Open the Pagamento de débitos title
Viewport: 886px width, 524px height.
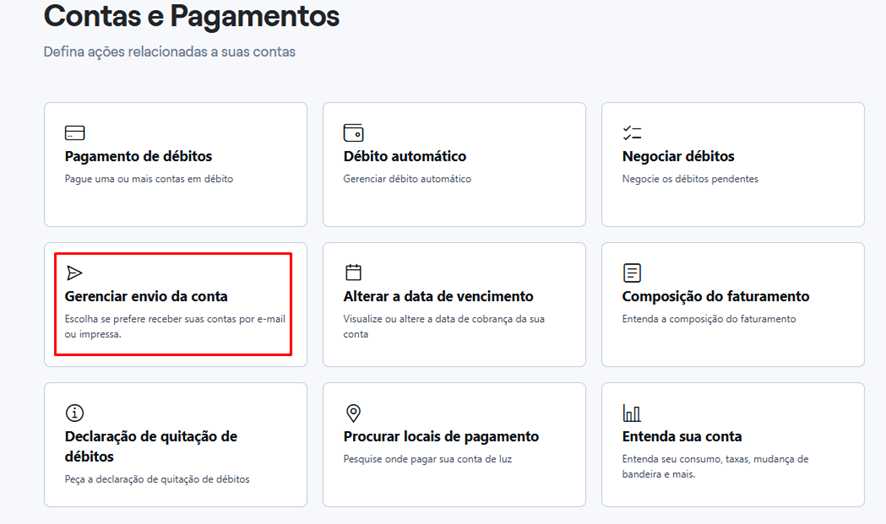(x=138, y=156)
